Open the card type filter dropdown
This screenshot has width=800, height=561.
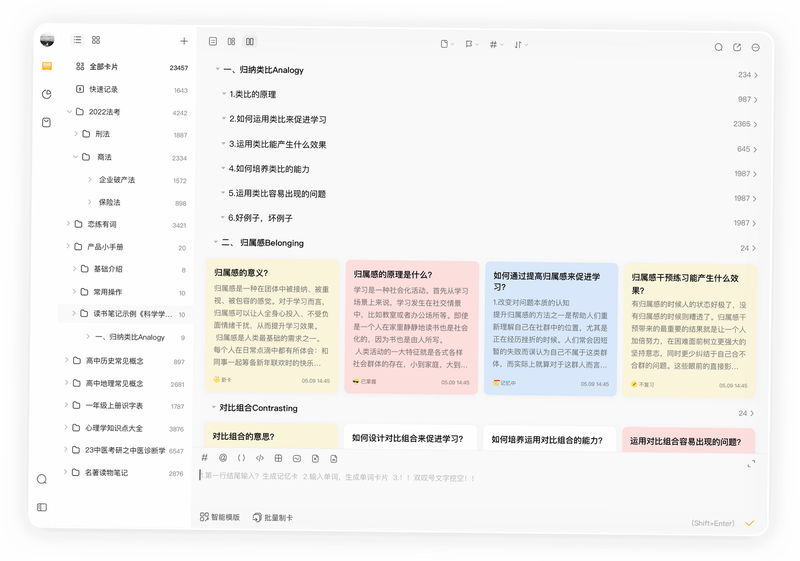tap(447, 44)
